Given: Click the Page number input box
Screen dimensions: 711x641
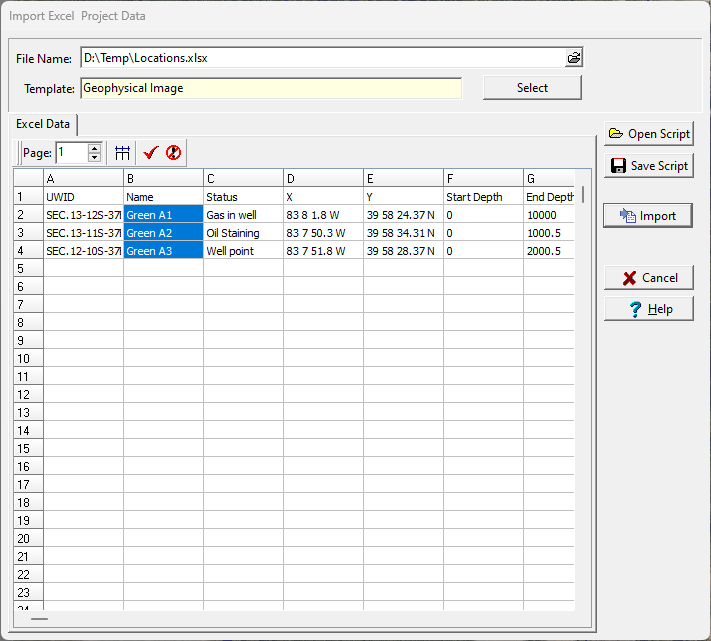Looking at the screenshot, I should click(71, 153).
